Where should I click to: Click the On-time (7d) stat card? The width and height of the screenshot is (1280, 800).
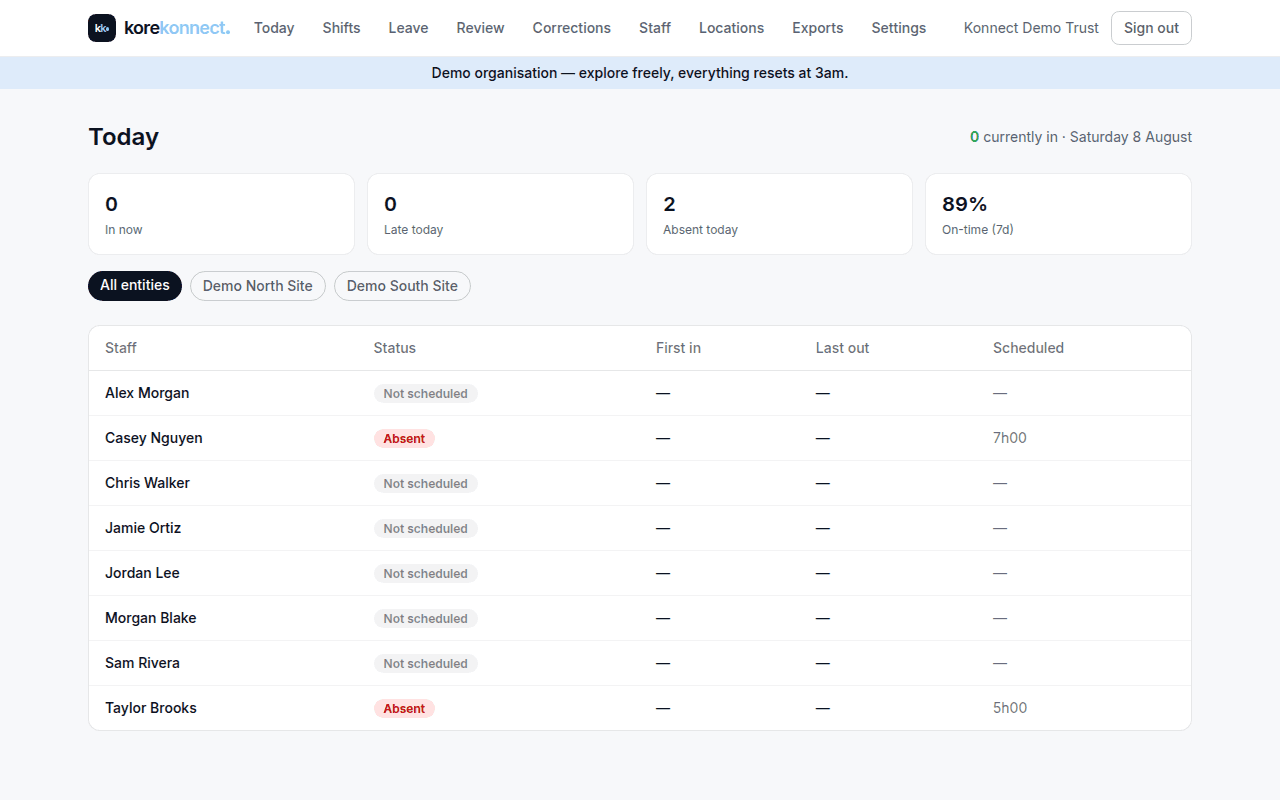click(x=1058, y=214)
